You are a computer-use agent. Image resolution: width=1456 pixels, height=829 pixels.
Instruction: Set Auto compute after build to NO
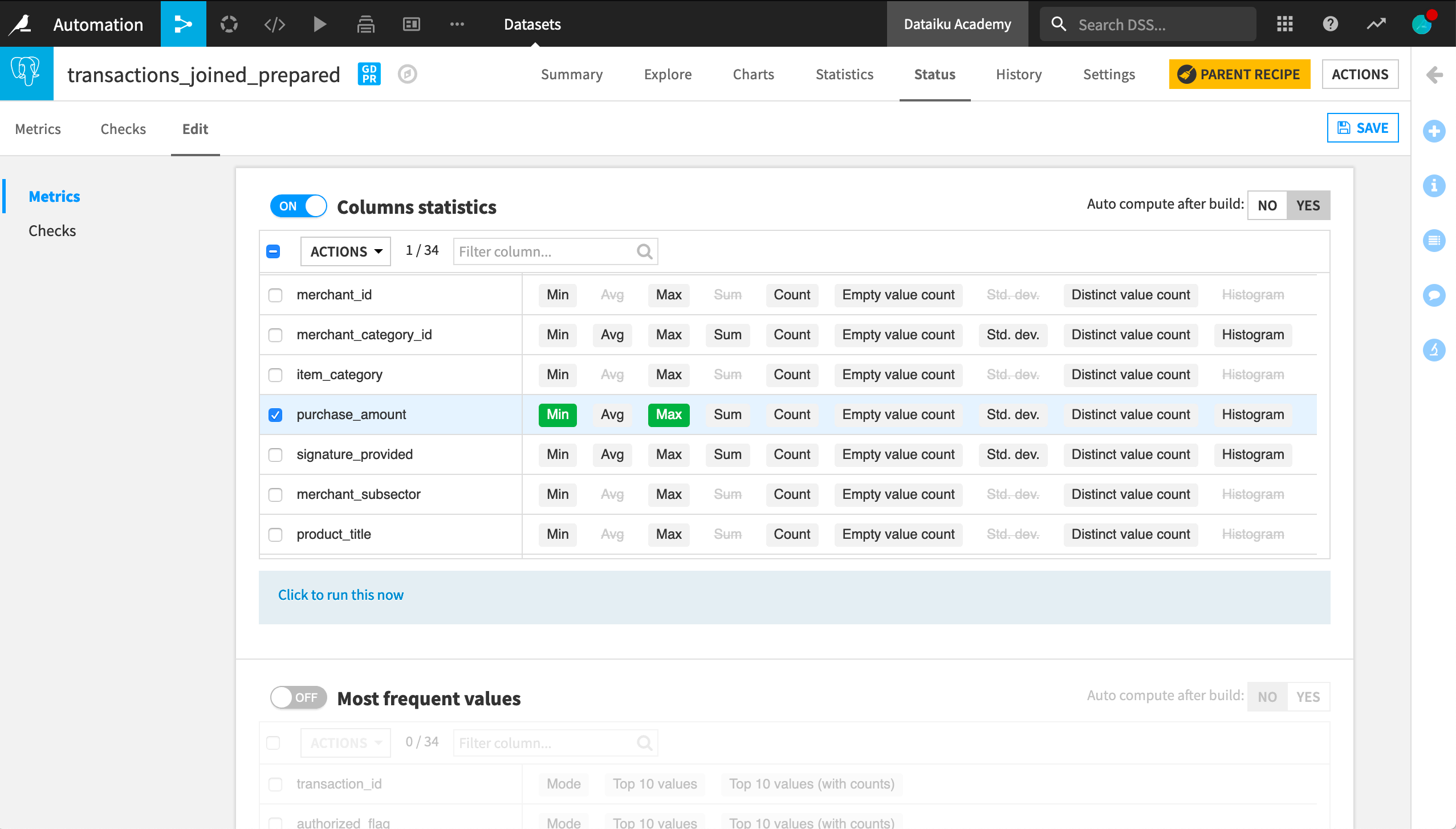click(x=1267, y=205)
